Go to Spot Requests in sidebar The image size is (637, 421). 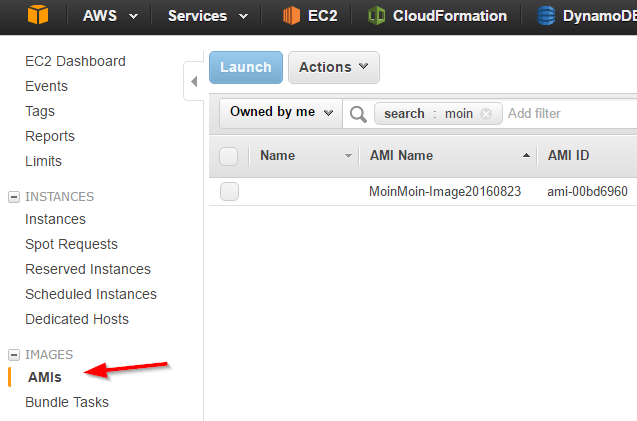click(72, 244)
